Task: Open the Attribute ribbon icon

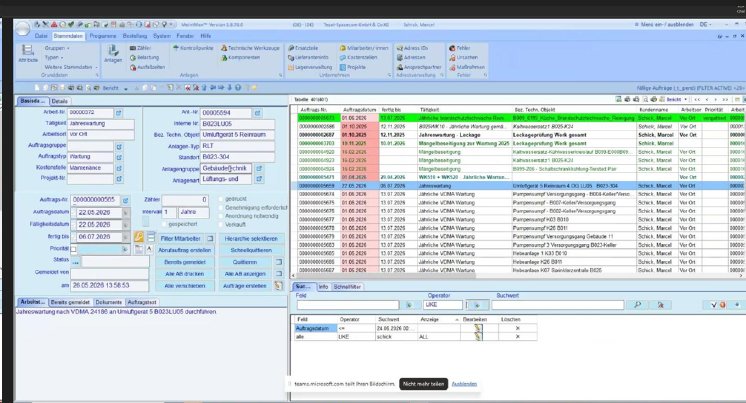Action: point(28,53)
